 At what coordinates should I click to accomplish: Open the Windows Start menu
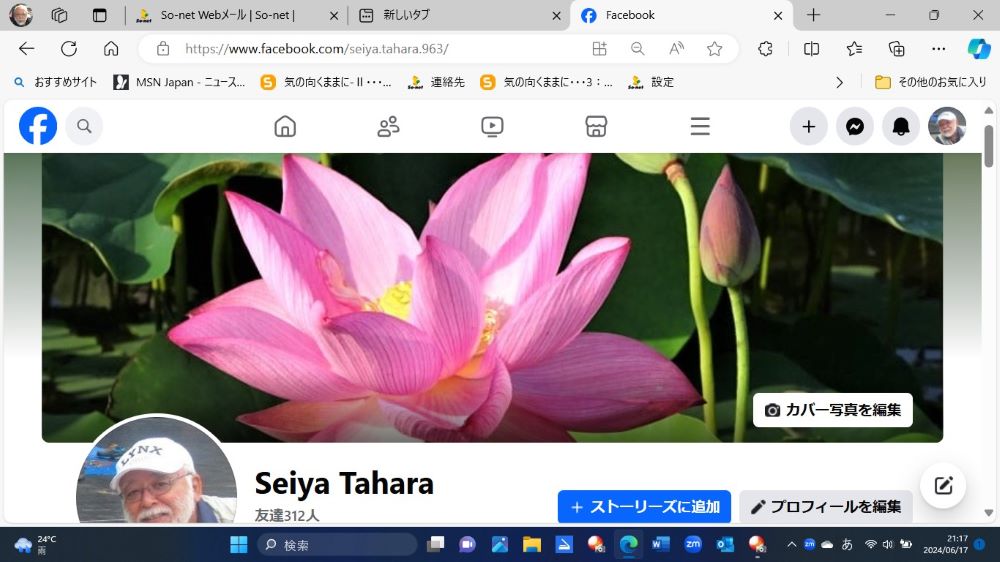pyautogui.click(x=239, y=545)
